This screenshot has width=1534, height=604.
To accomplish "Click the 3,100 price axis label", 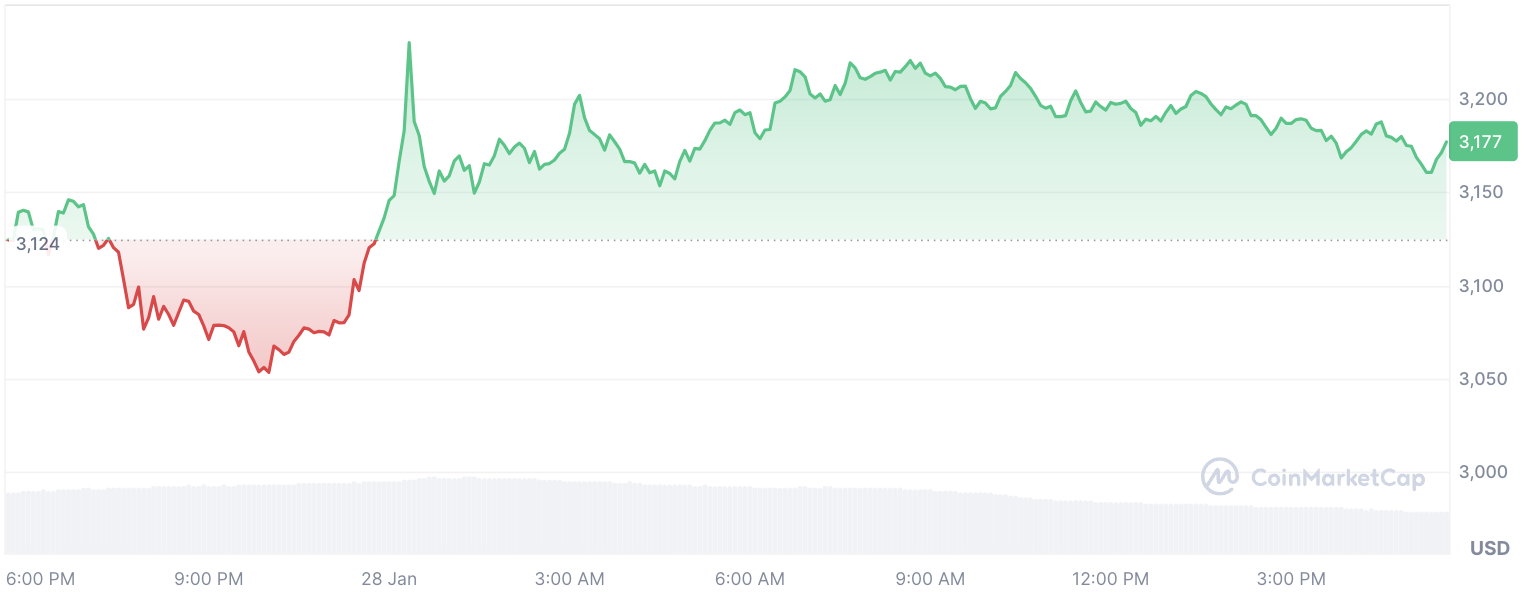I will (x=1483, y=286).
